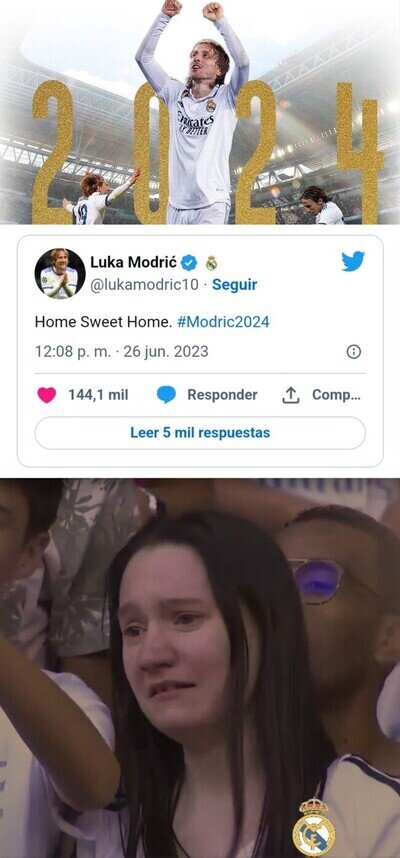Click the crest icon beside the verified badge
The image size is (400, 858).
click(211, 263)
